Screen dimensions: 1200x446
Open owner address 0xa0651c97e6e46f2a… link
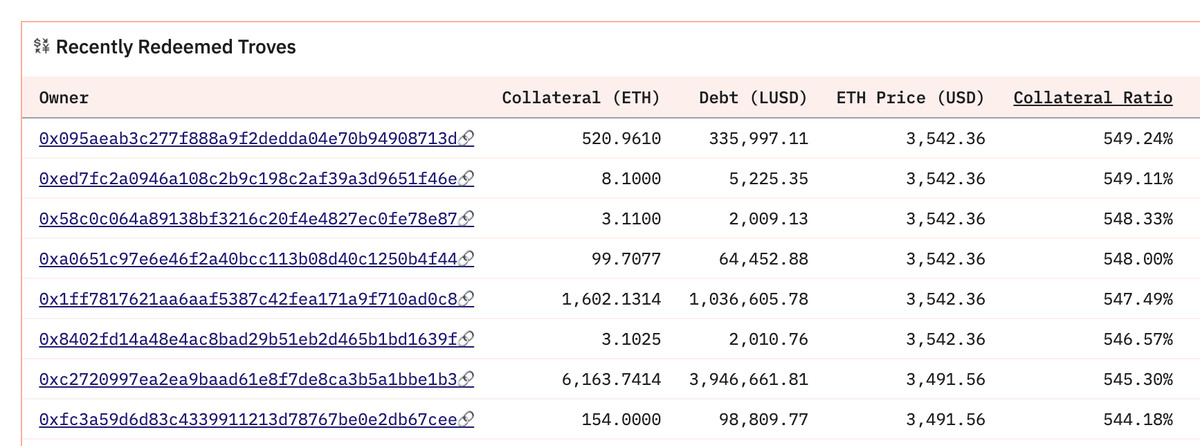coord(247,259)
